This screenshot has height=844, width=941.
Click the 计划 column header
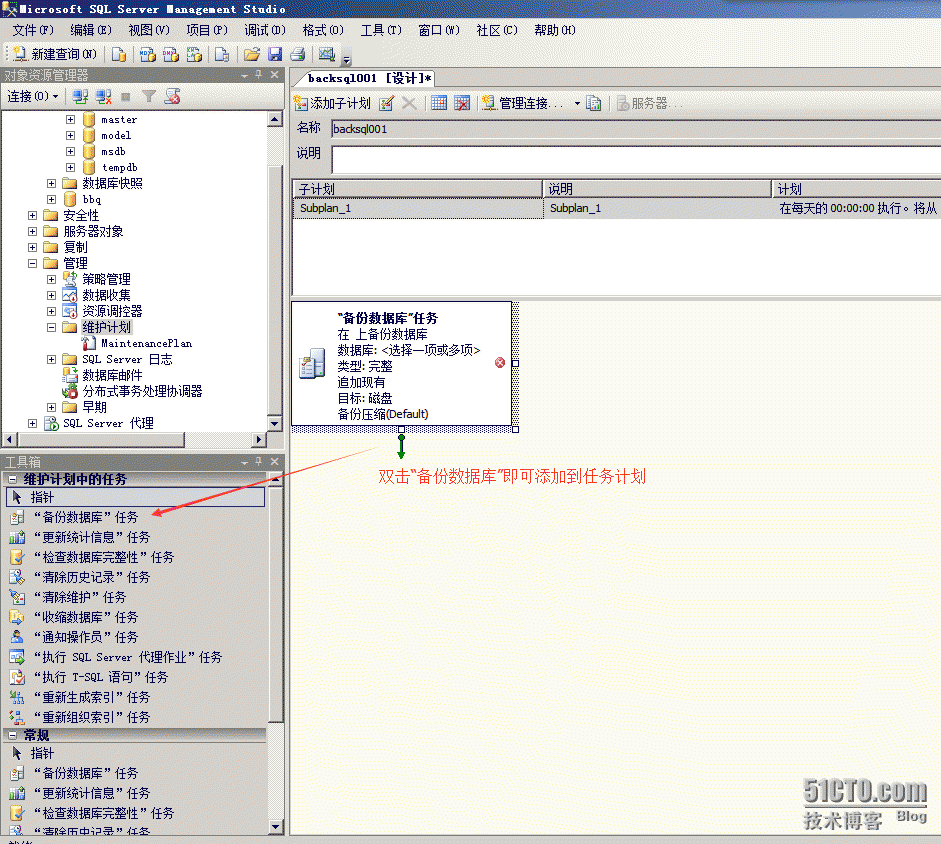tap(856, 189)
